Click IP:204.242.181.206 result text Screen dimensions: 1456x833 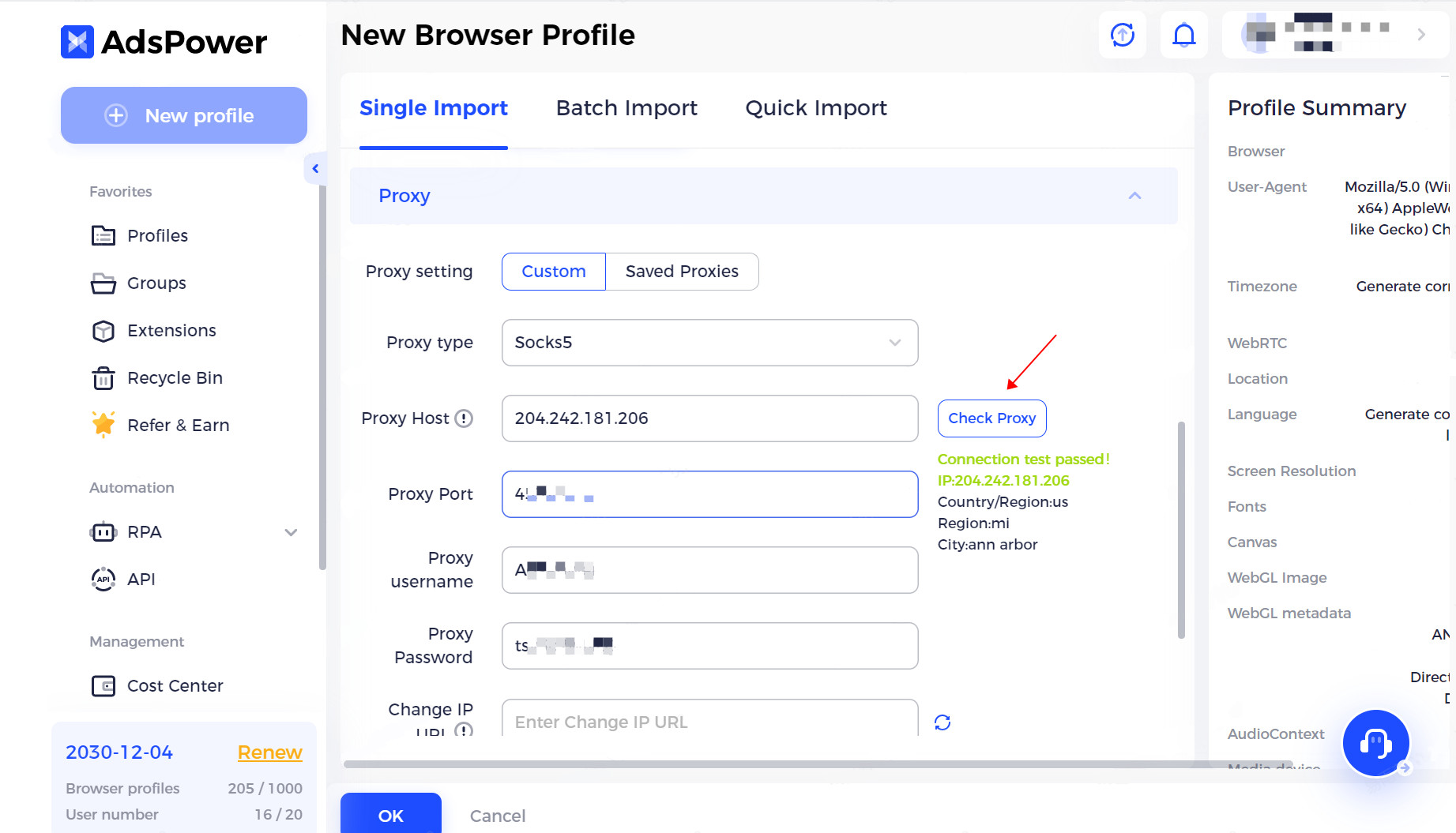(1003, 481)
